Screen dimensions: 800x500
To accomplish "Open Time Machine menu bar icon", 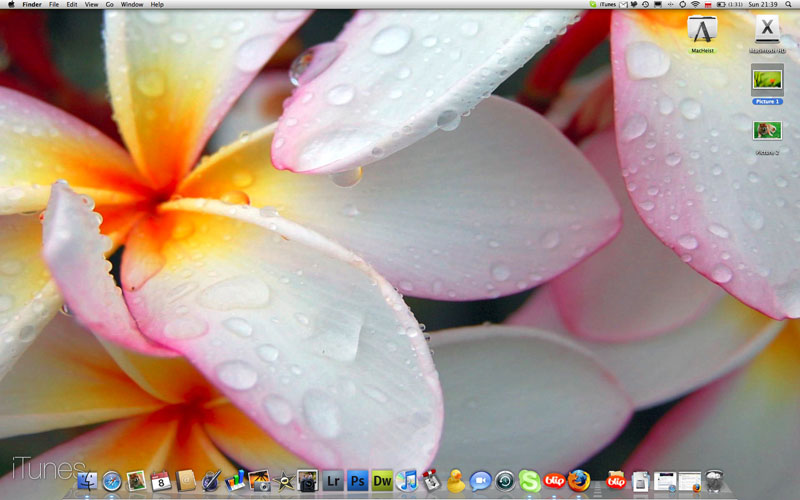I will (x=646, y=5).
